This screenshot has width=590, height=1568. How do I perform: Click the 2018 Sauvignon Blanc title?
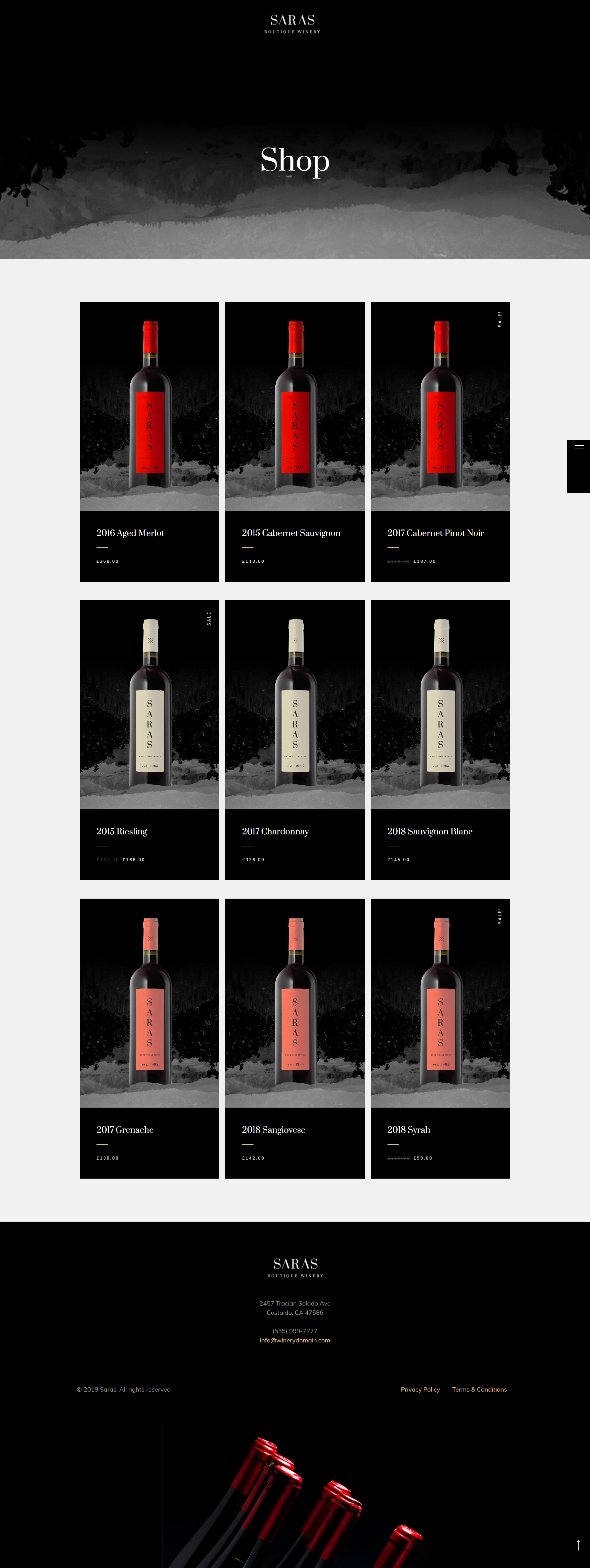(430, 831)
